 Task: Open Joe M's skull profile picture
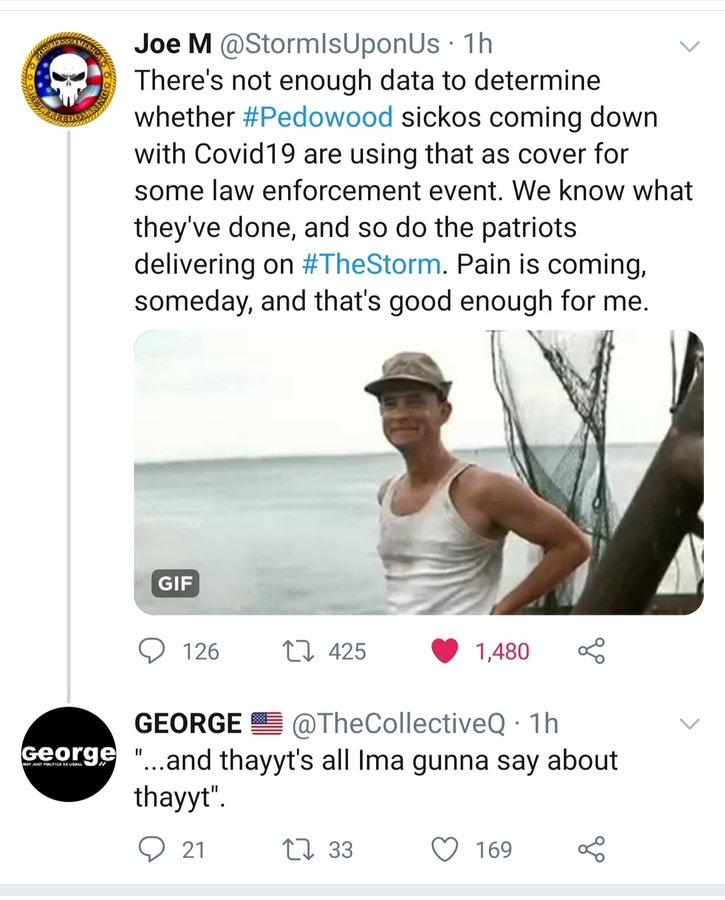coord(68,80)
